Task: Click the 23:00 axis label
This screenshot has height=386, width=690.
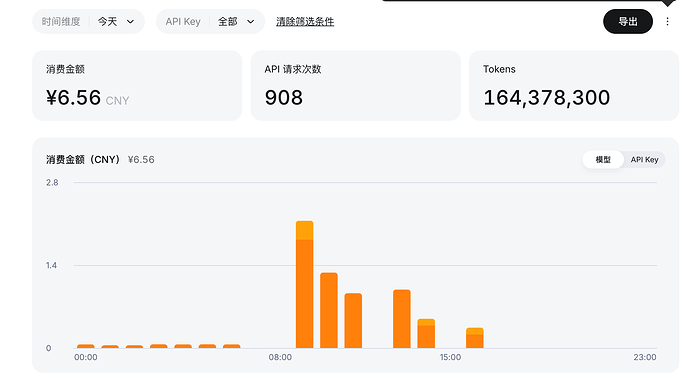Action: tap(645, 357)
